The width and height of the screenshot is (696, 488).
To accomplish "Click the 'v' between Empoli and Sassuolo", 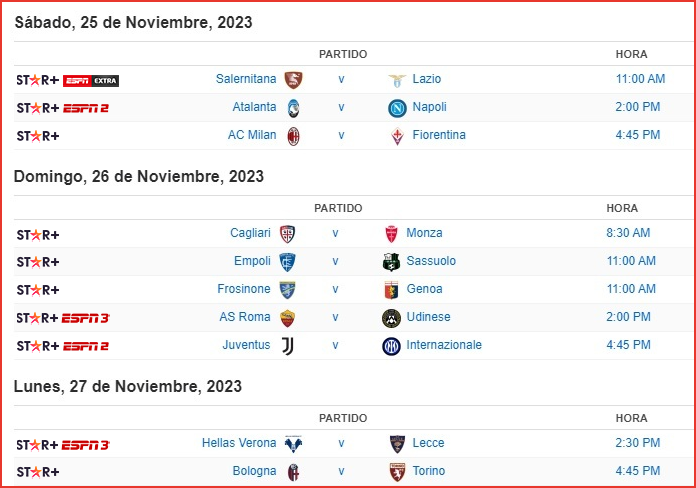I will point(336,262).
